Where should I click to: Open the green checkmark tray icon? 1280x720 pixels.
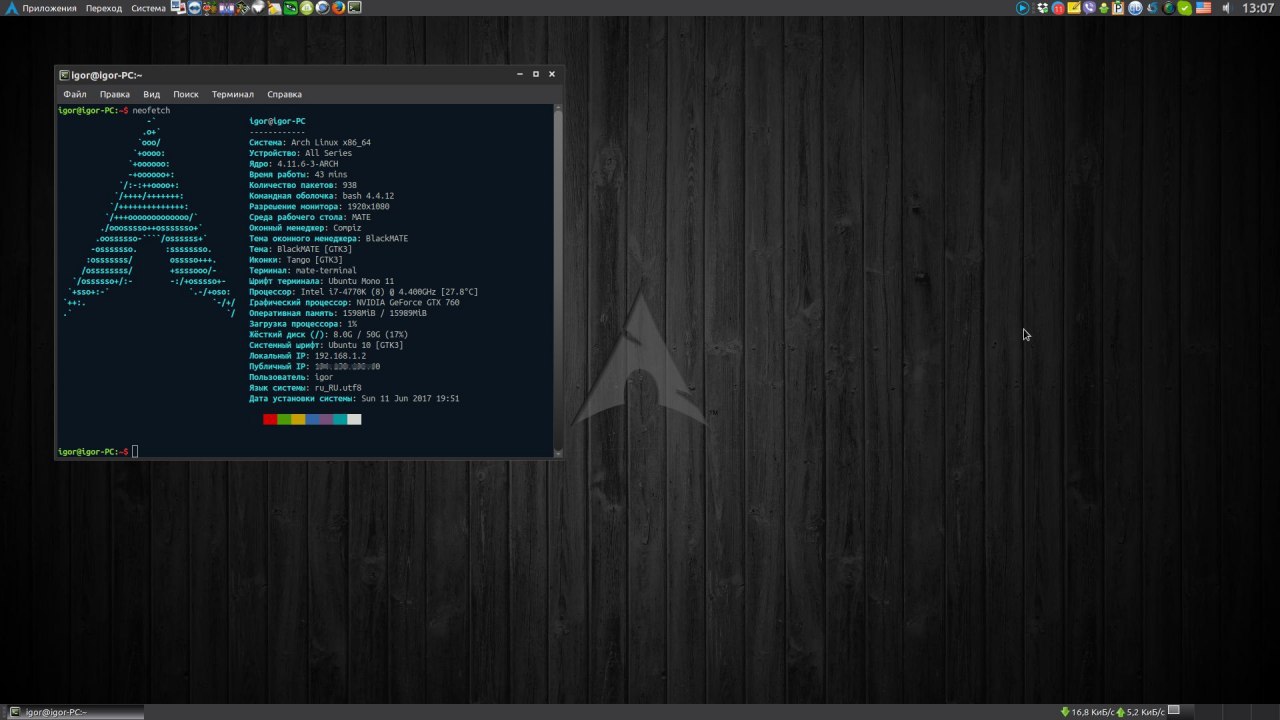click(1184, 8)
